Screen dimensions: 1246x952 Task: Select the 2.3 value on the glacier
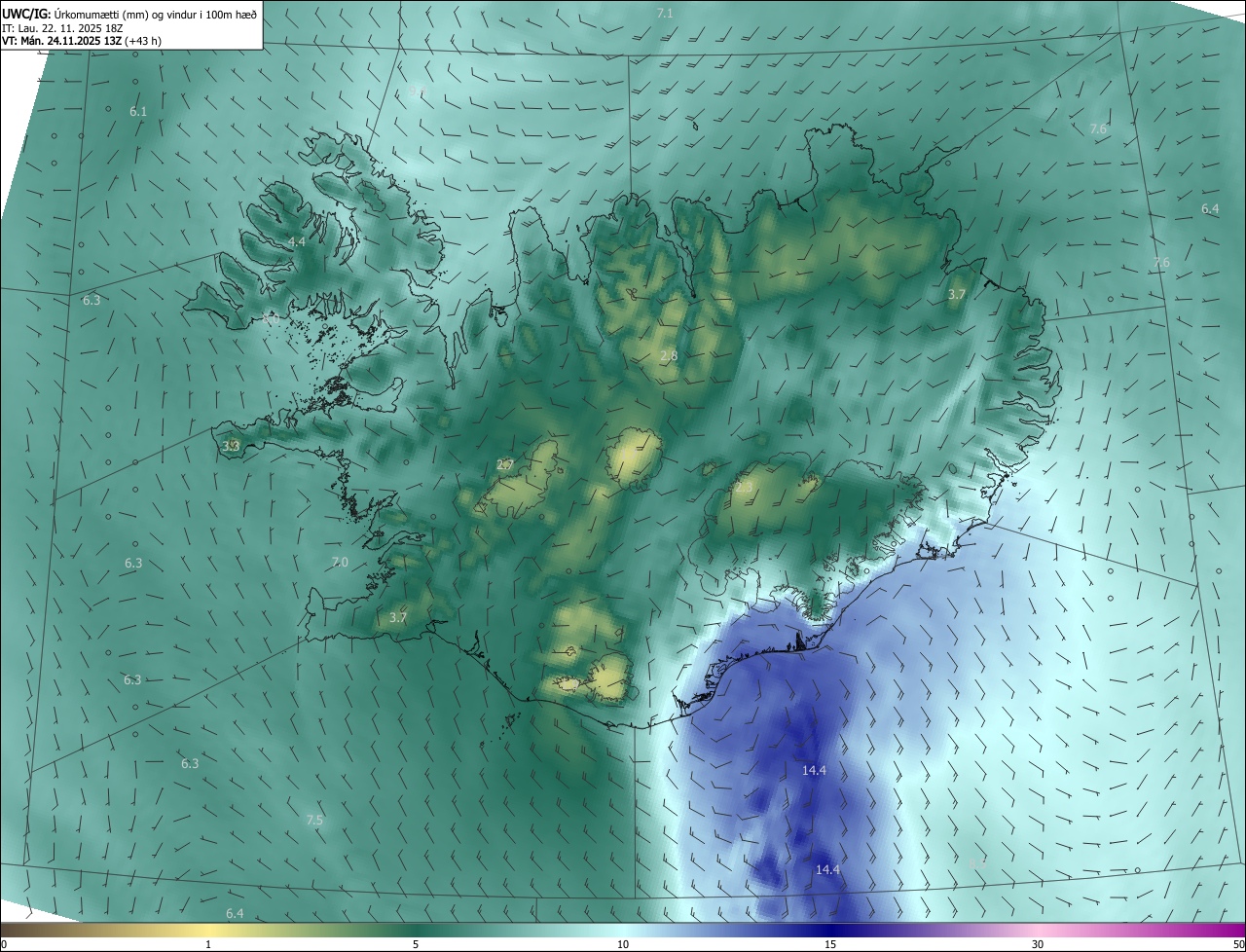[744, 486]
